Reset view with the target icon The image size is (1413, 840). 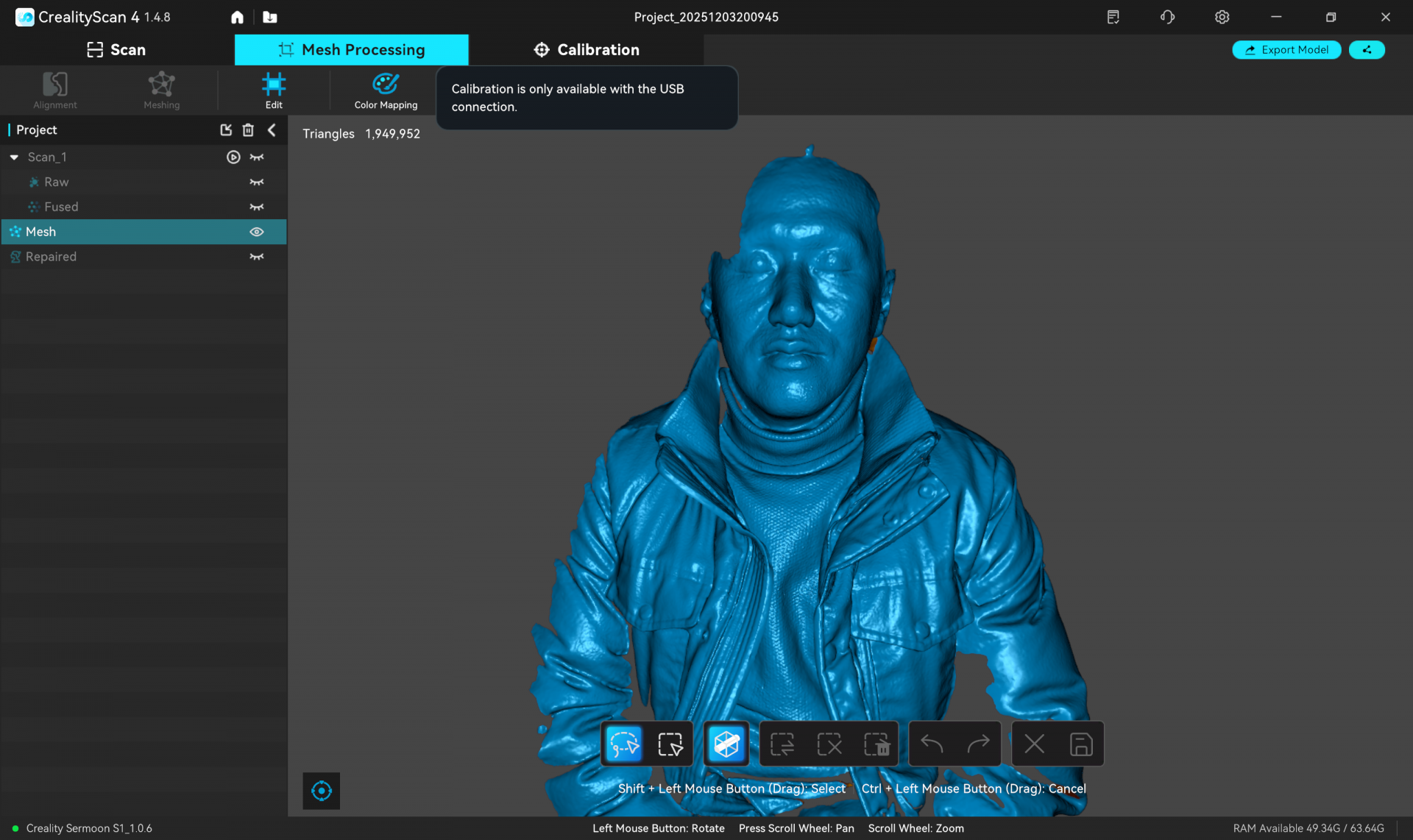(322, 791)
